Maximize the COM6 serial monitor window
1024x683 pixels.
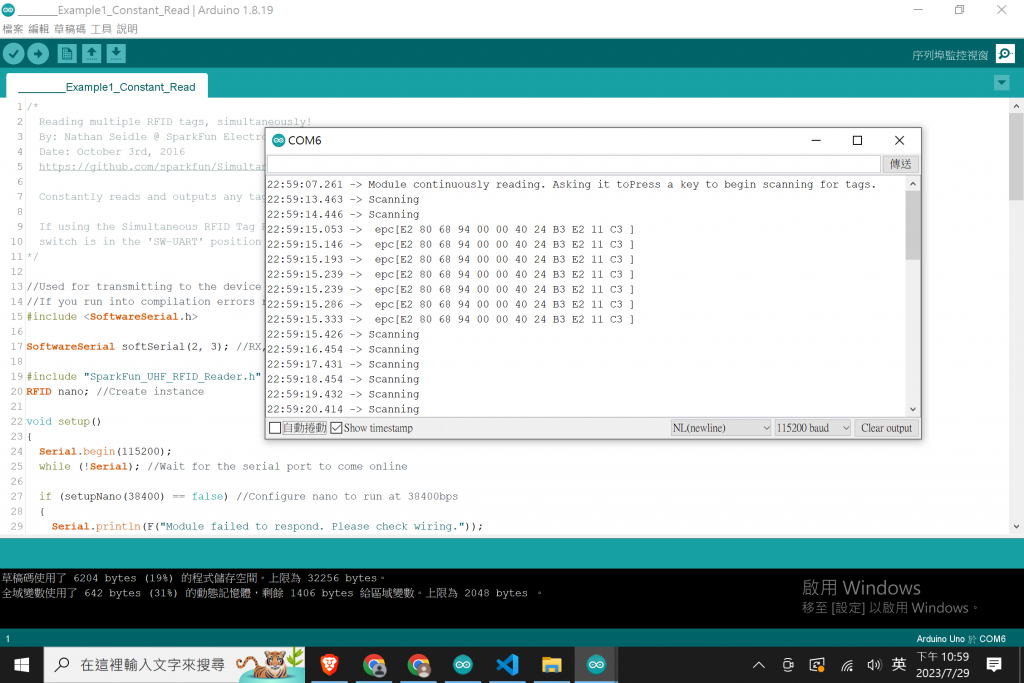click(857, 140)
